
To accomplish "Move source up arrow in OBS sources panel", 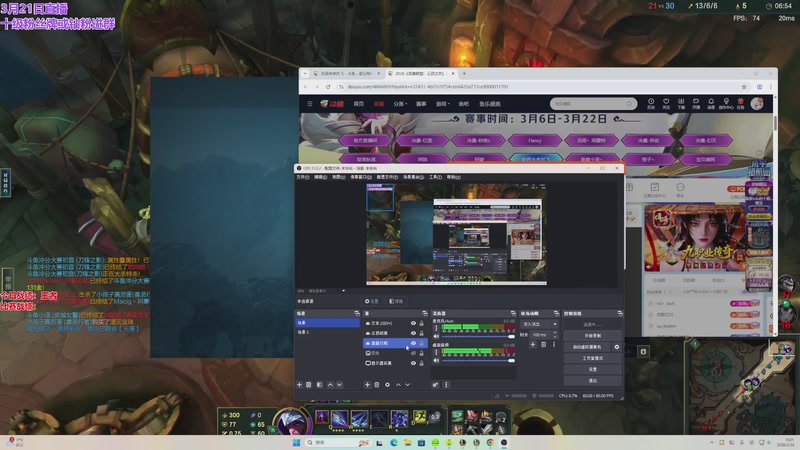I will tap(398, 385).
